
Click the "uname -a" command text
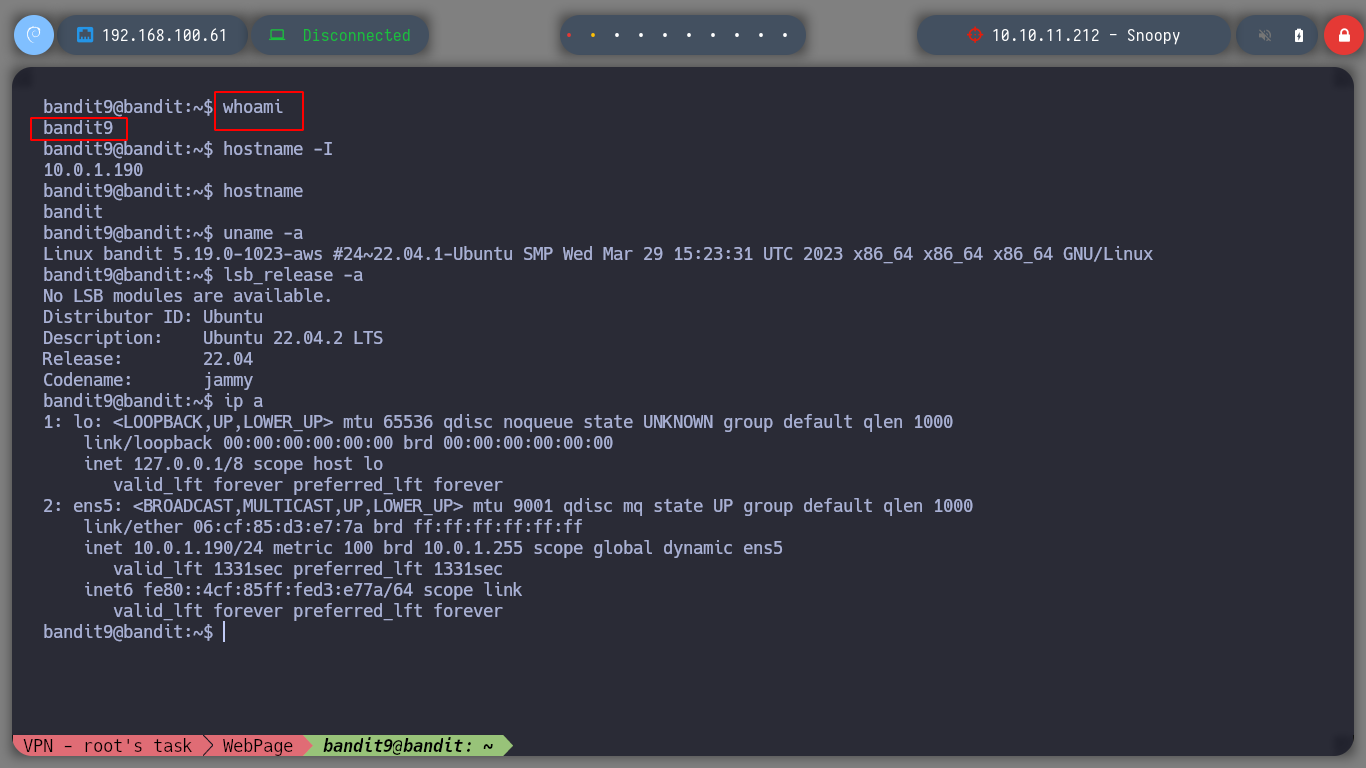263,233
